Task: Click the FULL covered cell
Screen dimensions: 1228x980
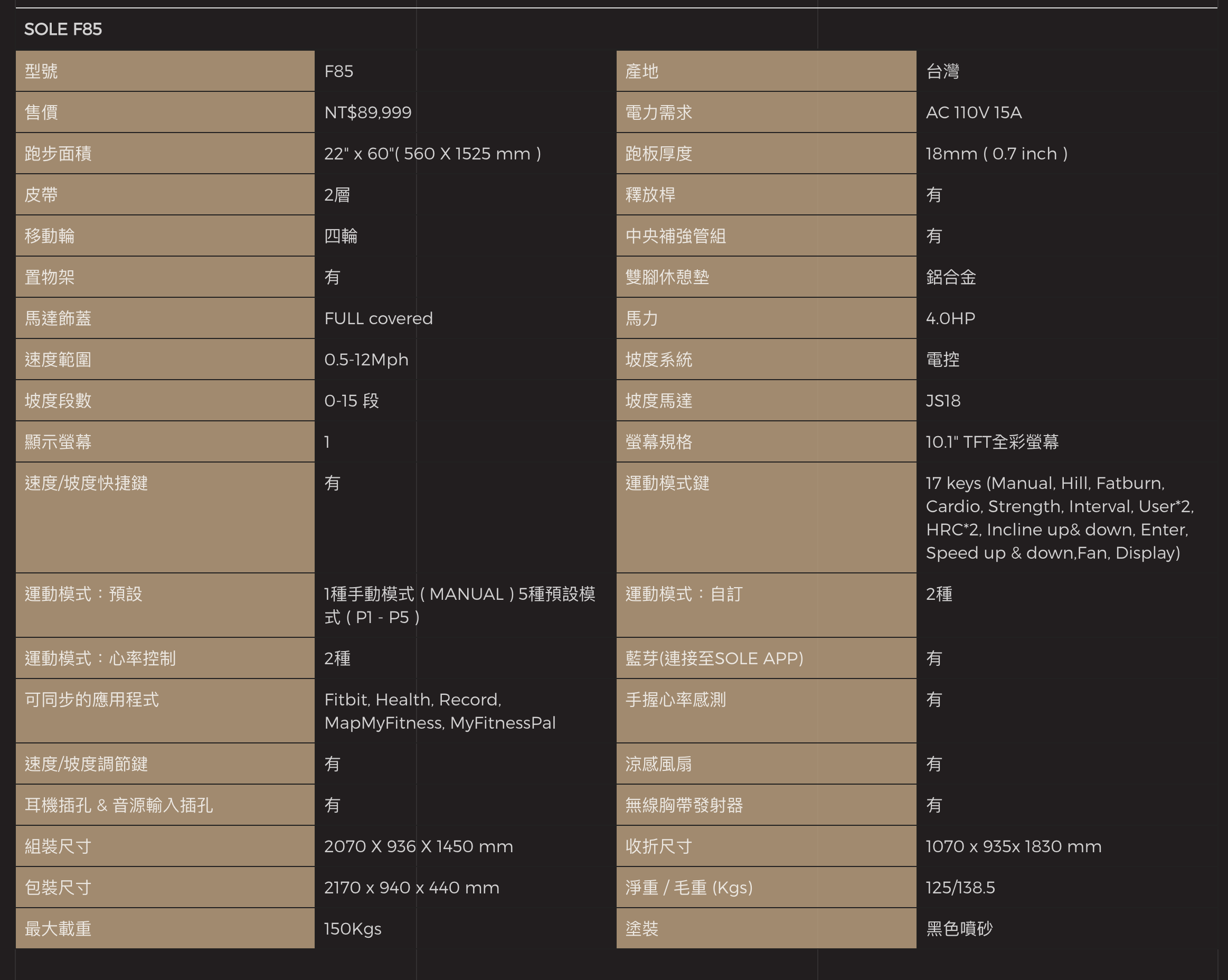Action: 378,318
